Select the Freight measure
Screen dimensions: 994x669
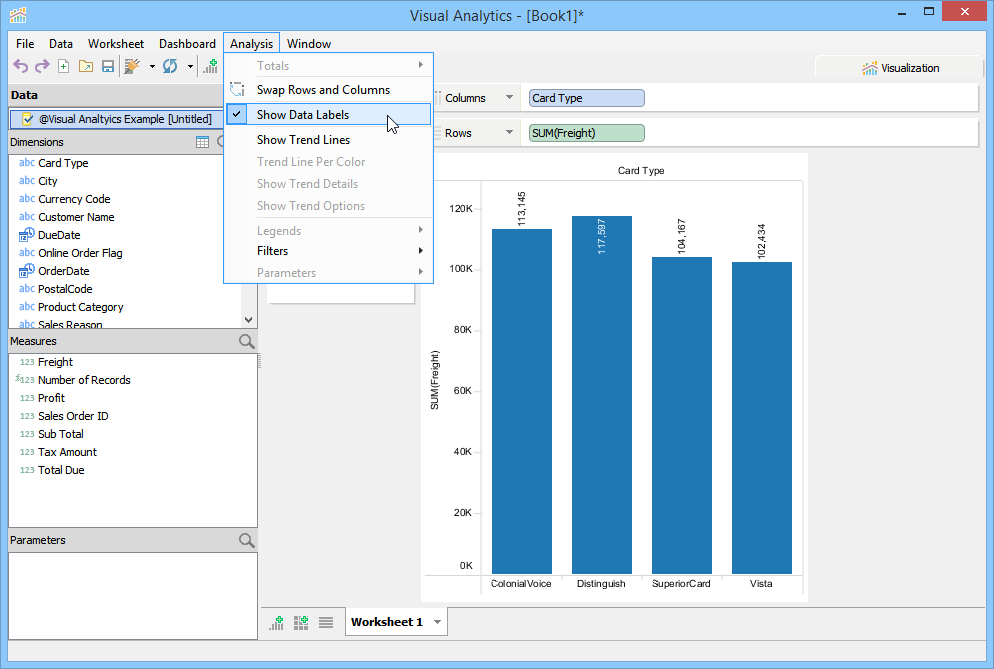point(55,362)
